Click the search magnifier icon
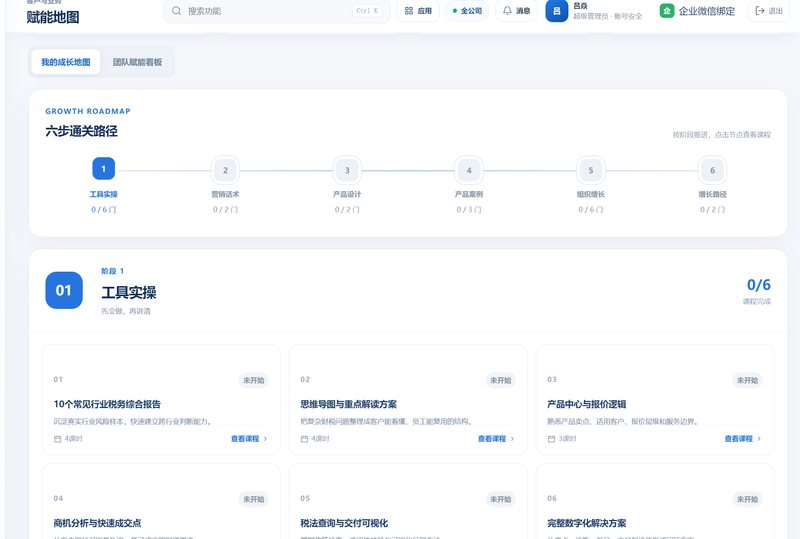Image resolution: width=800 pixels, height=539 pixels. 177,11
